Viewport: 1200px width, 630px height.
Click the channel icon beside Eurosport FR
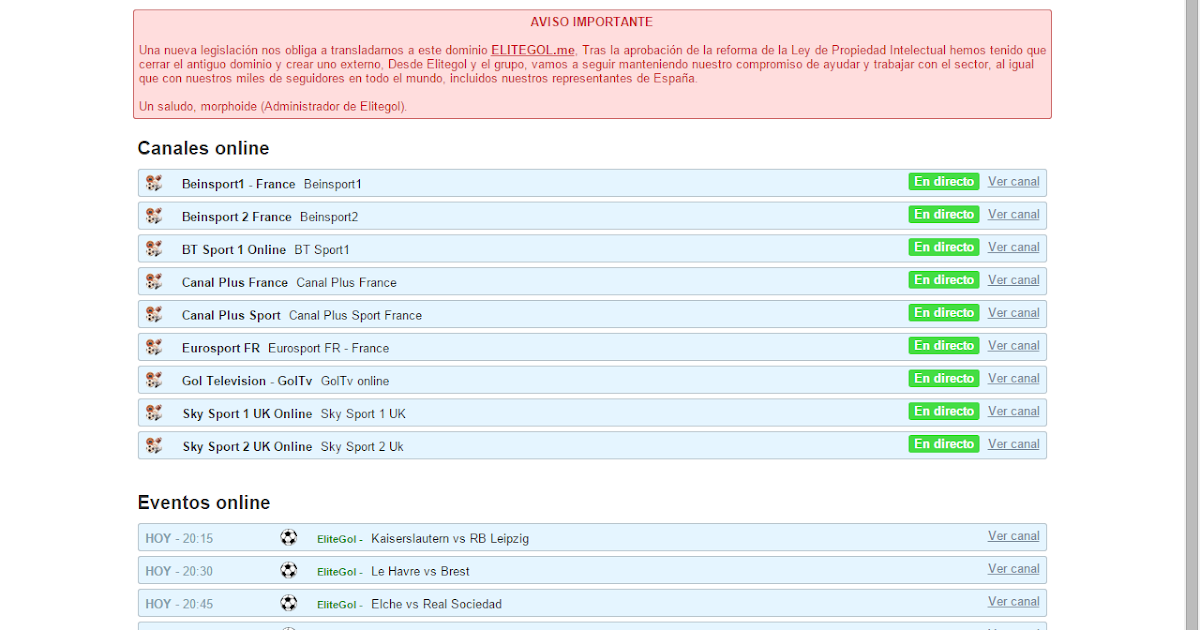[x=153, y=347]
